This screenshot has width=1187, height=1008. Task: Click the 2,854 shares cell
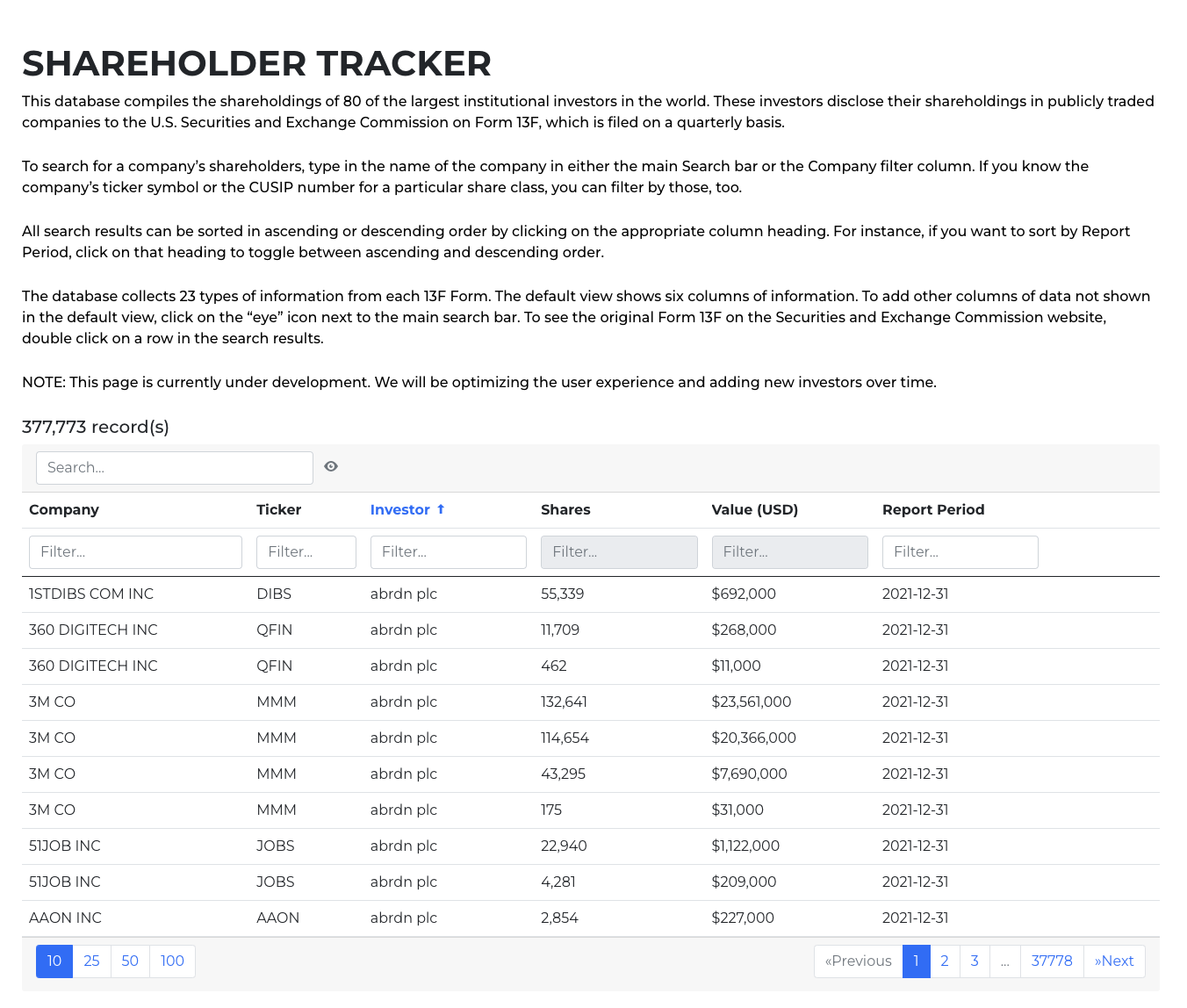click(x=560, y=918)
